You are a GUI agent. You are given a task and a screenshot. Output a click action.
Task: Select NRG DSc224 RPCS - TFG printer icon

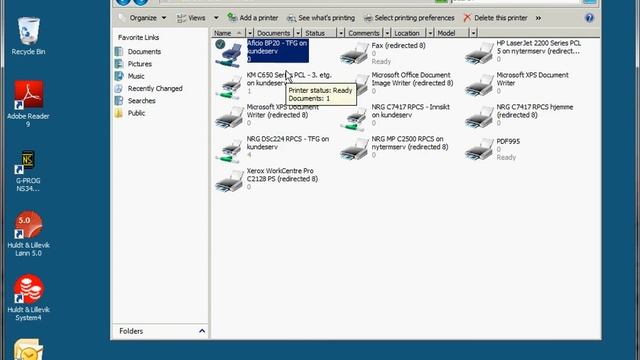click(x=229, y=150)
